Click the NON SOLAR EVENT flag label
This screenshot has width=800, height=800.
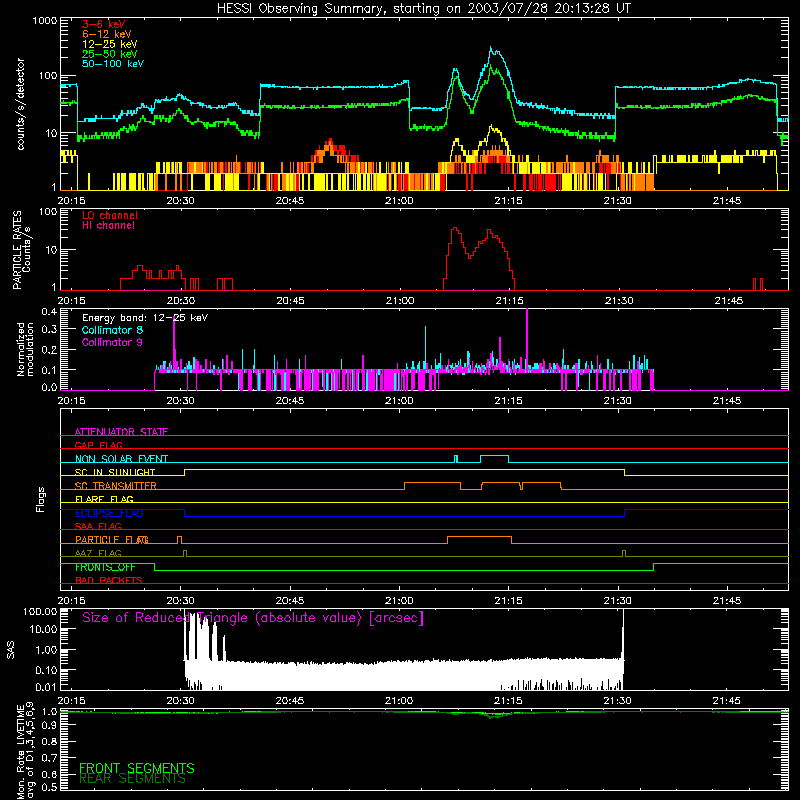[121, 459]
